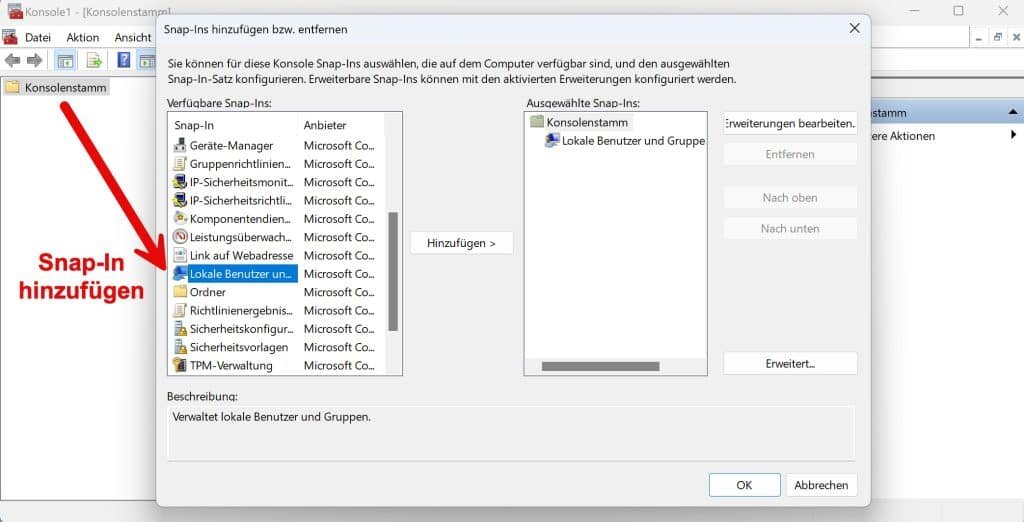Select the 'TPM-Verwaltung' row text
This screenshot has width=1024, height=522.
click(231, 365)
